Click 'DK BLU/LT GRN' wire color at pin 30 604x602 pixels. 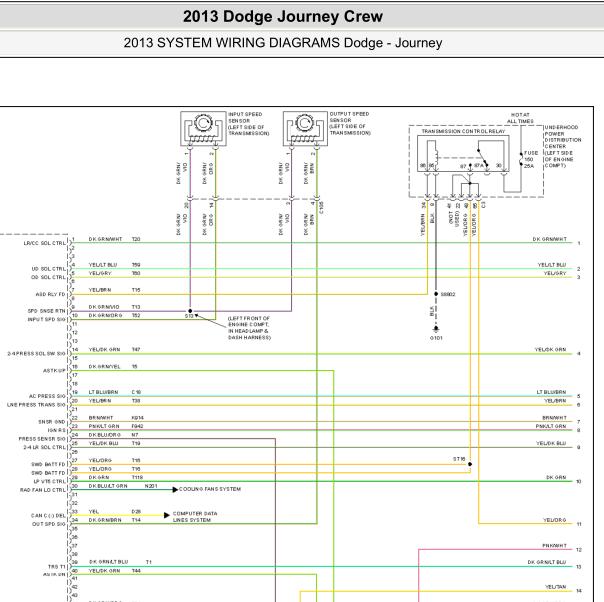tap(108, 486)
